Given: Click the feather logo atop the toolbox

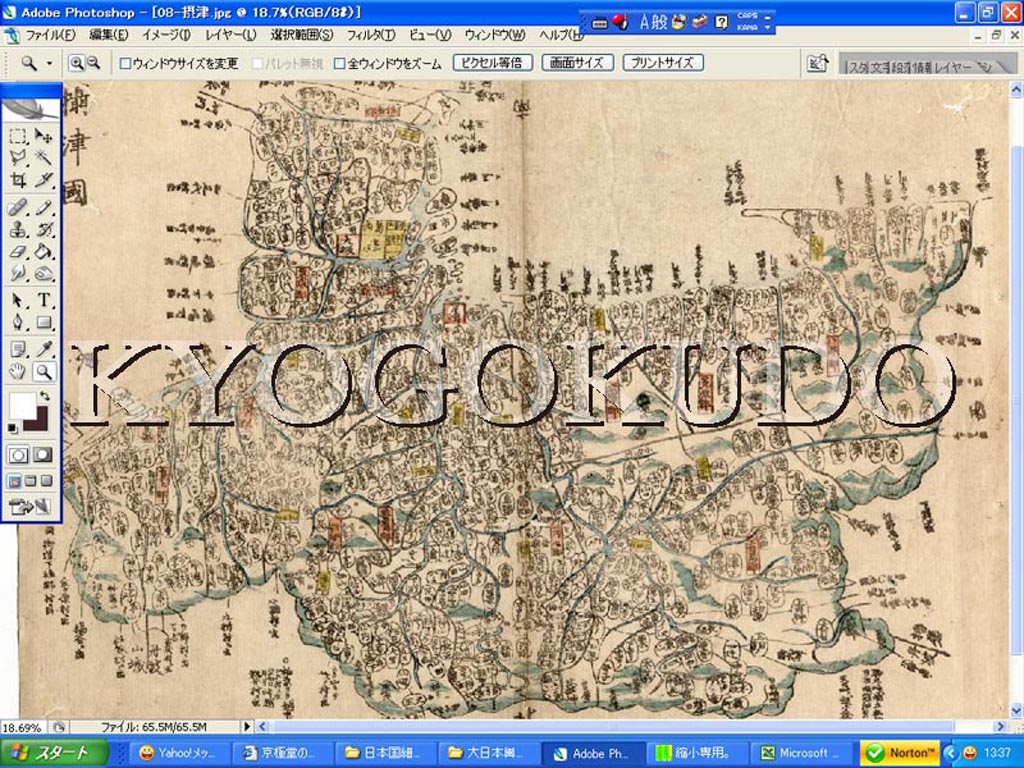Looking at the screenshot, I should coord(31,108).
